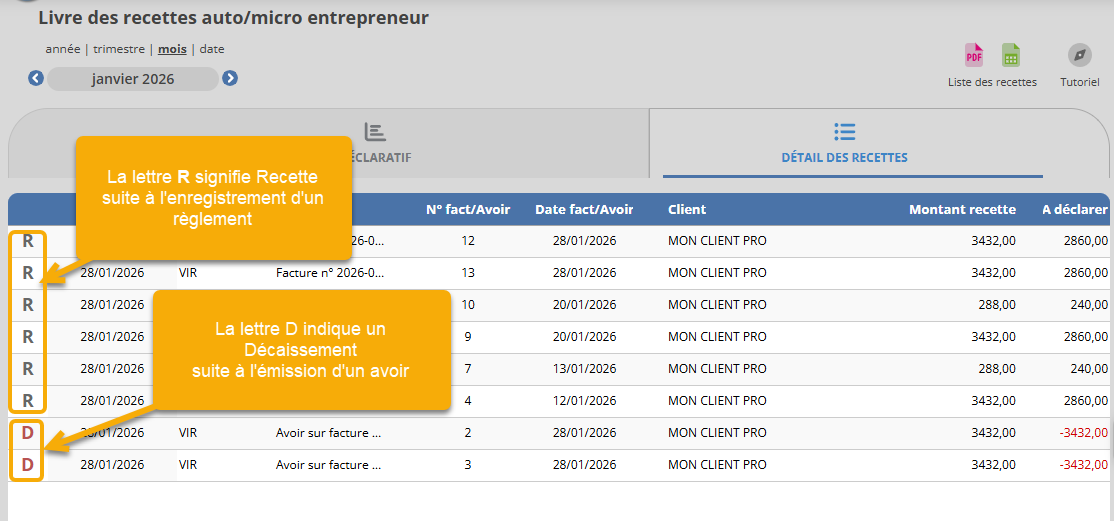Select the trimestre period view
This screenshot has width=1114, height=521.
click(119, 49)
